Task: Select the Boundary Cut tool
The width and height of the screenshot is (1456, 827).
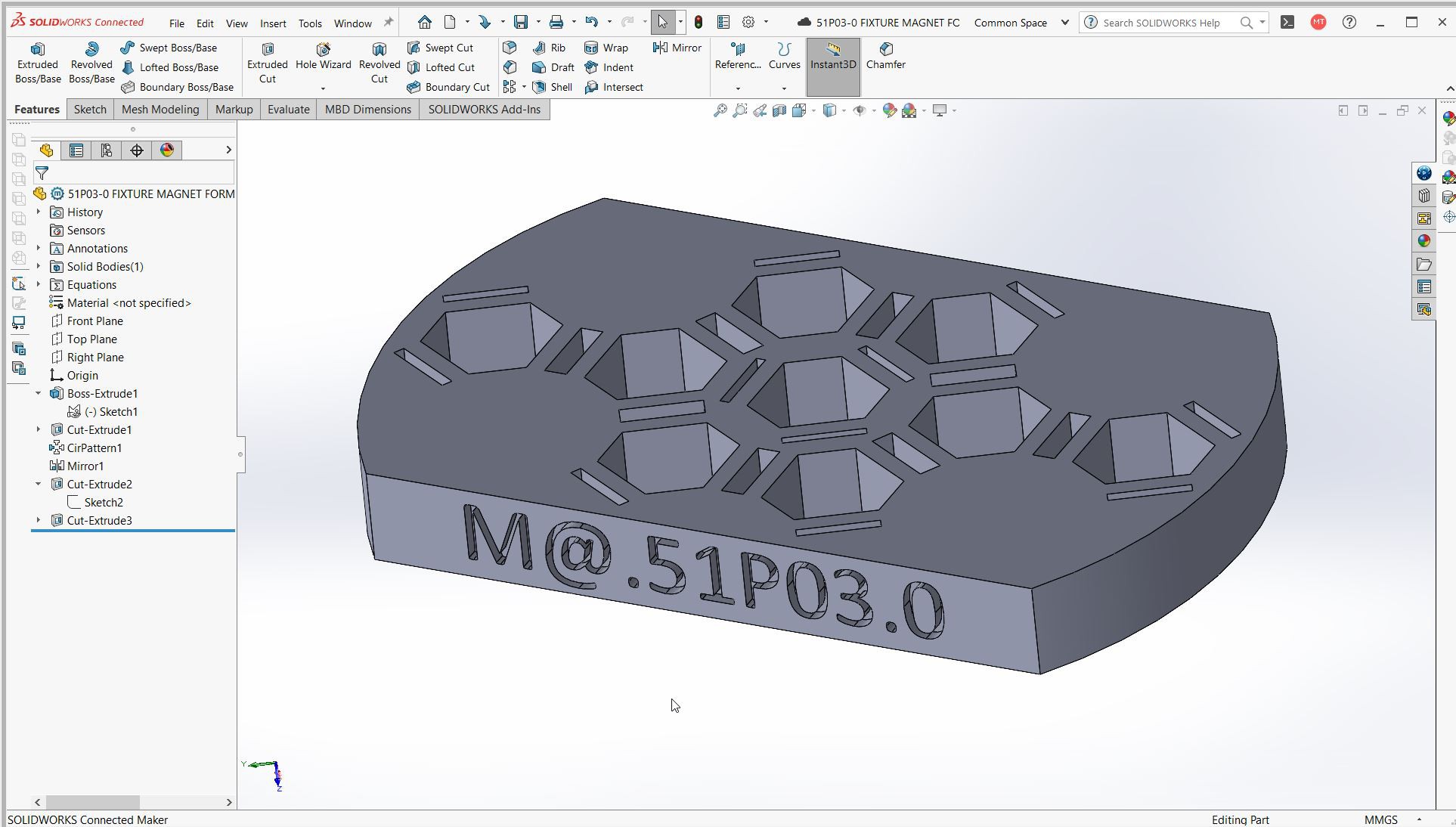Action: [448, 87]
